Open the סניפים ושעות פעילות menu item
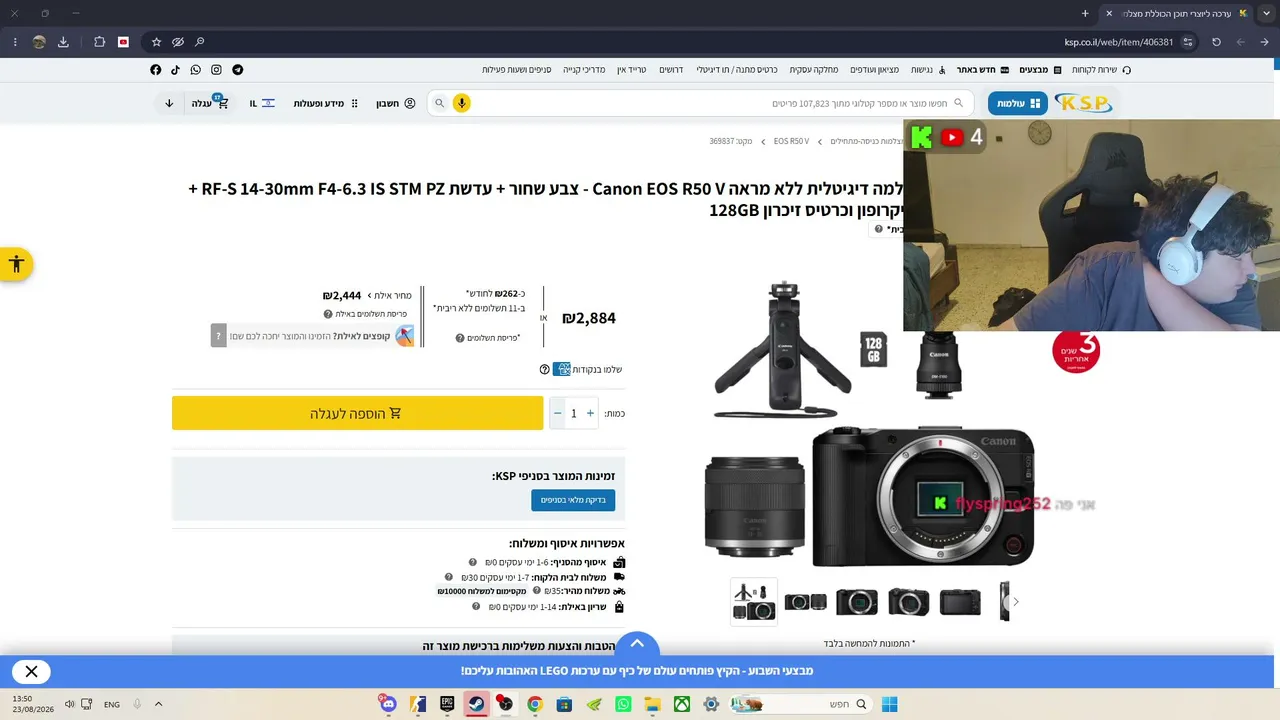Viewport: 1280px width, 720px height. pos(516,70)
